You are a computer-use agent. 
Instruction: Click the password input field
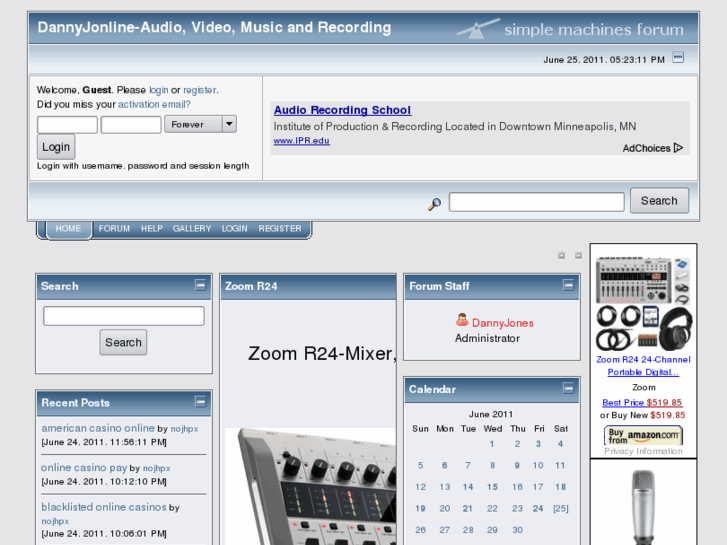(x=131, y=125)
